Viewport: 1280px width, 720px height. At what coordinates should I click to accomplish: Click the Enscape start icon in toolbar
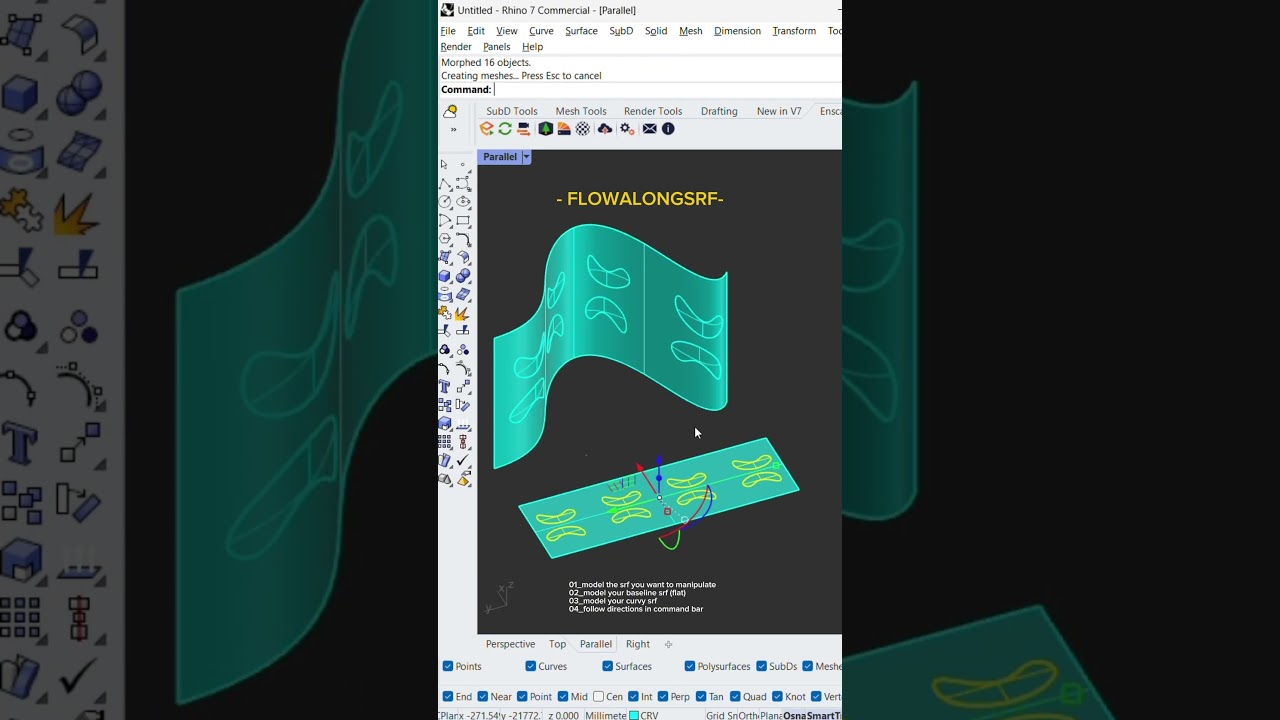(487, 129)
